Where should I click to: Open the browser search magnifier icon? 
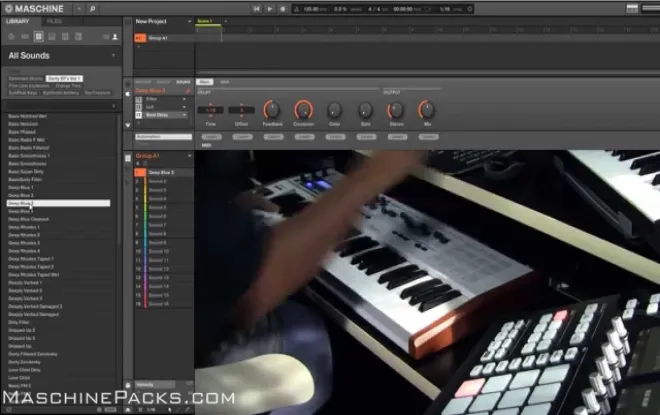pos(92,8)
